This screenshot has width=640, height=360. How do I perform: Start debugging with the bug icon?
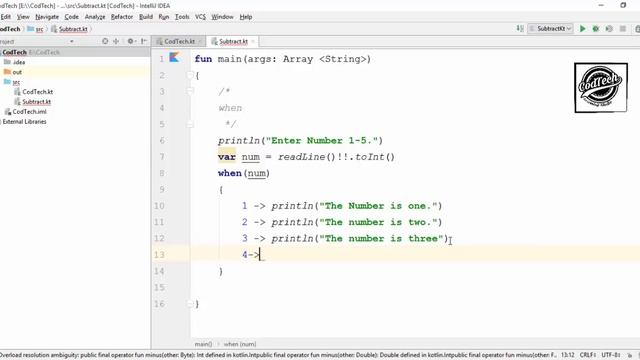596,29
